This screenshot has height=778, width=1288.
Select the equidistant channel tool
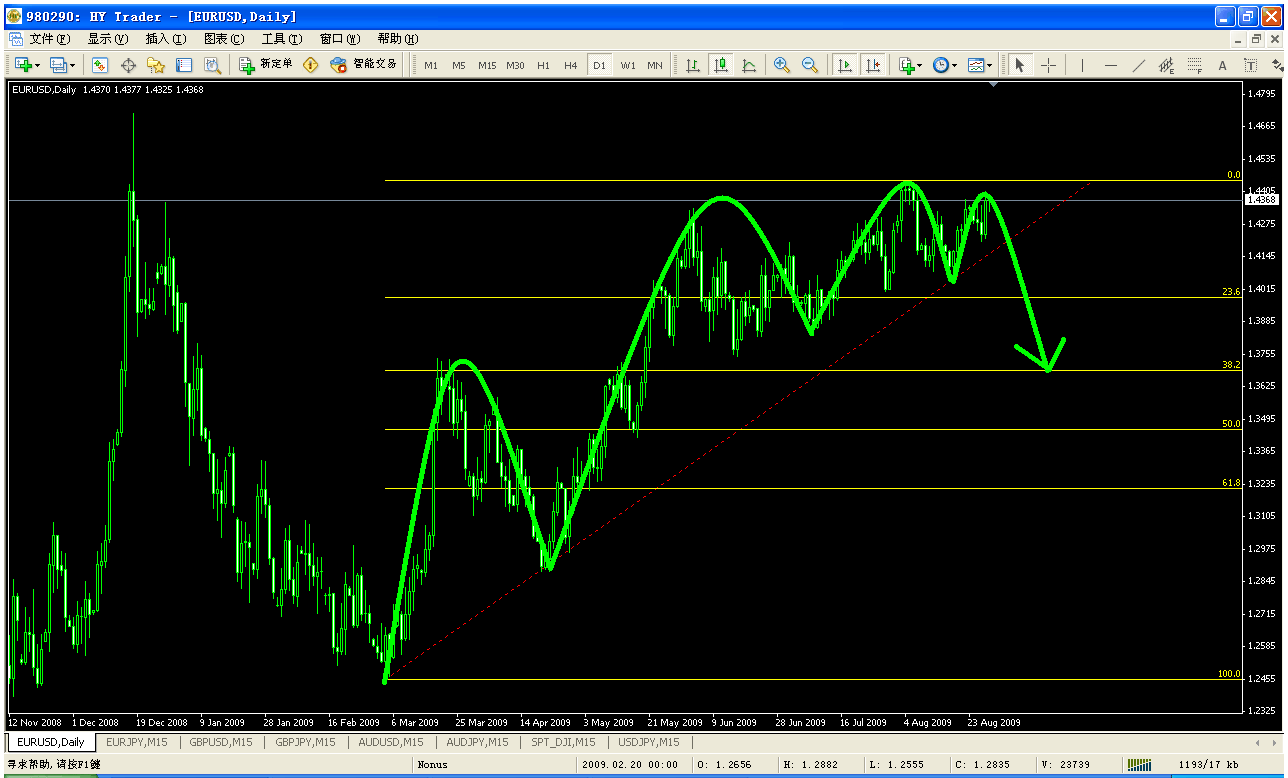(x=1166, y=65)
